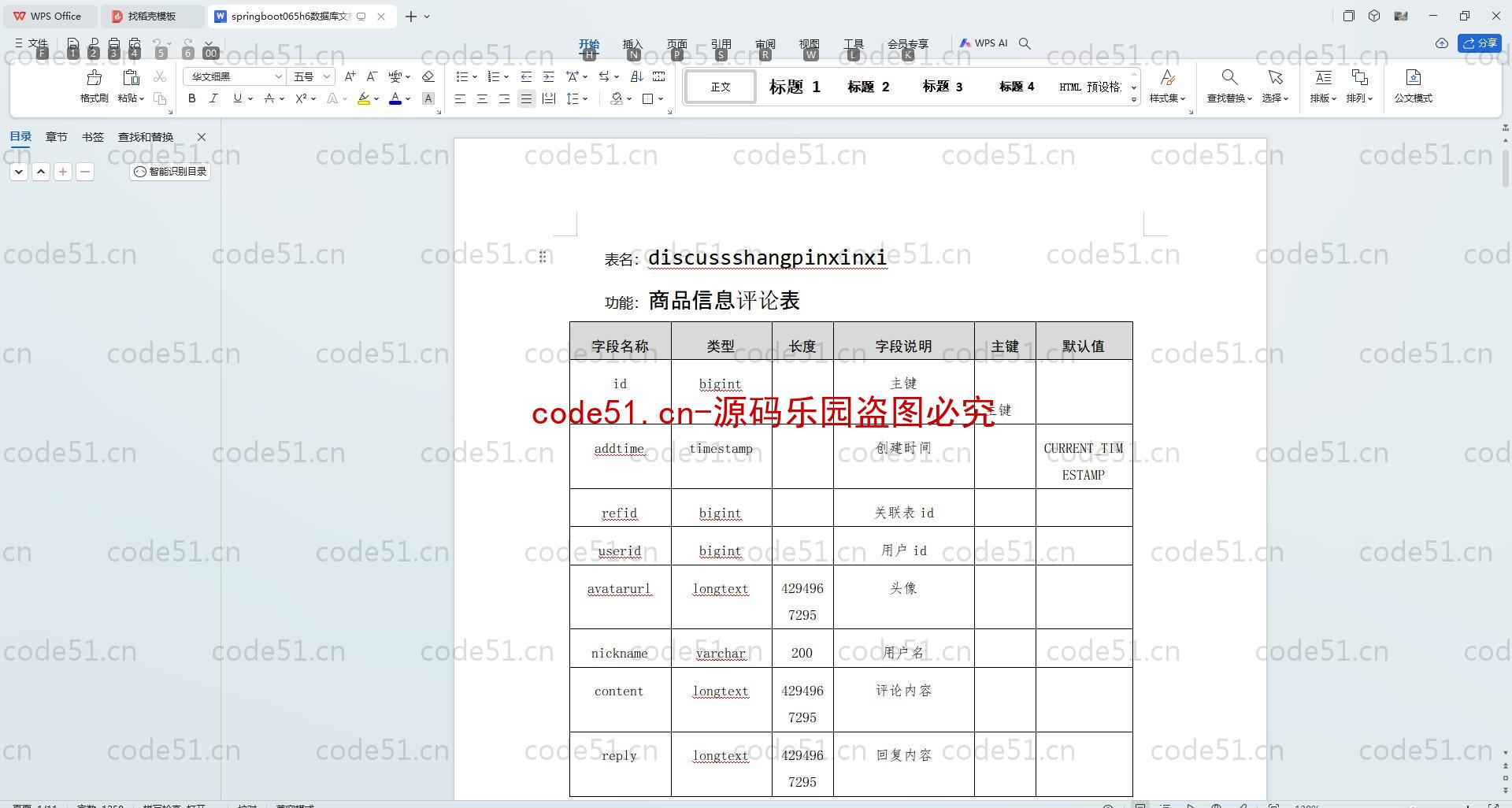1512x808 pixels.
Task: Toggle bulleted list button
Action: click(x=462, y=76)
